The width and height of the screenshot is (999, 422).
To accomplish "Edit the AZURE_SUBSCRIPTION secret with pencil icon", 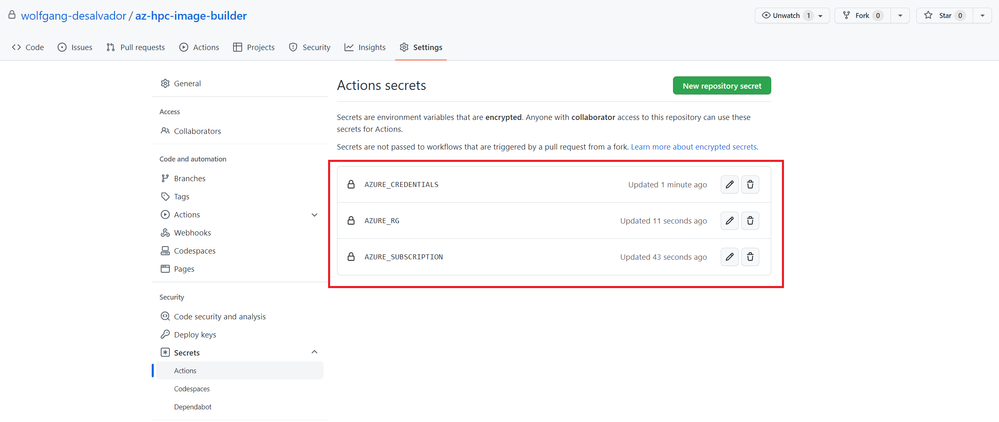I will pyautogui.click(x=730, y=257).
